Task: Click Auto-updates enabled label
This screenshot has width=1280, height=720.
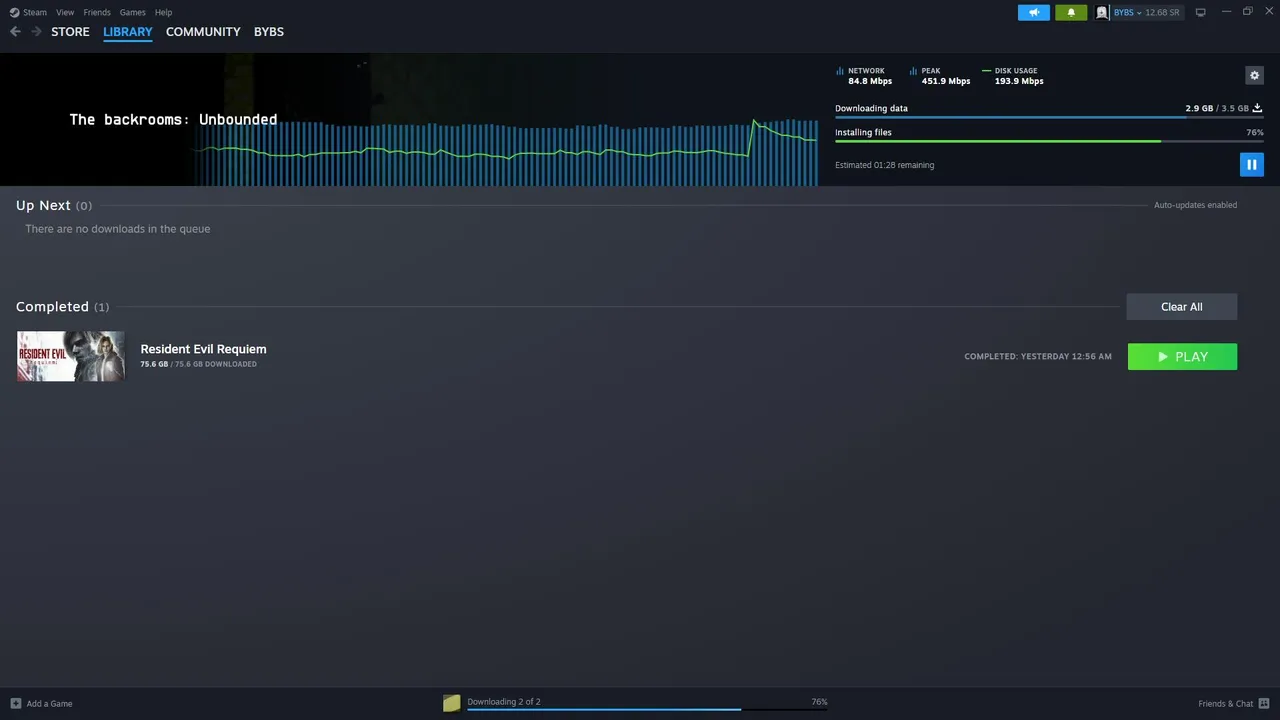Action: click(x=1195, y=205)
